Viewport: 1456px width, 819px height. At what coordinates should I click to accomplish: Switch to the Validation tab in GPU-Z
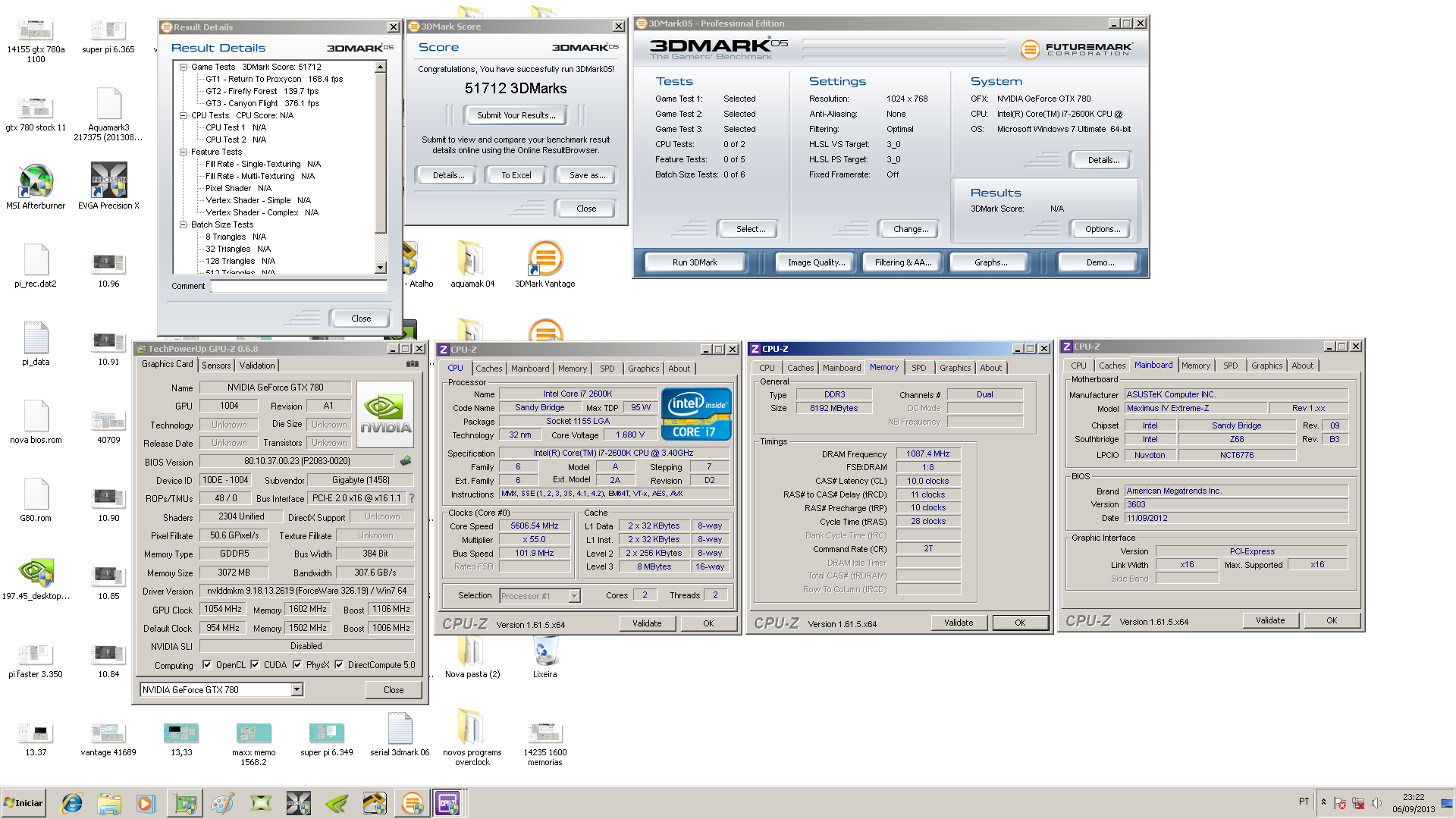click(x=257, y=366)
